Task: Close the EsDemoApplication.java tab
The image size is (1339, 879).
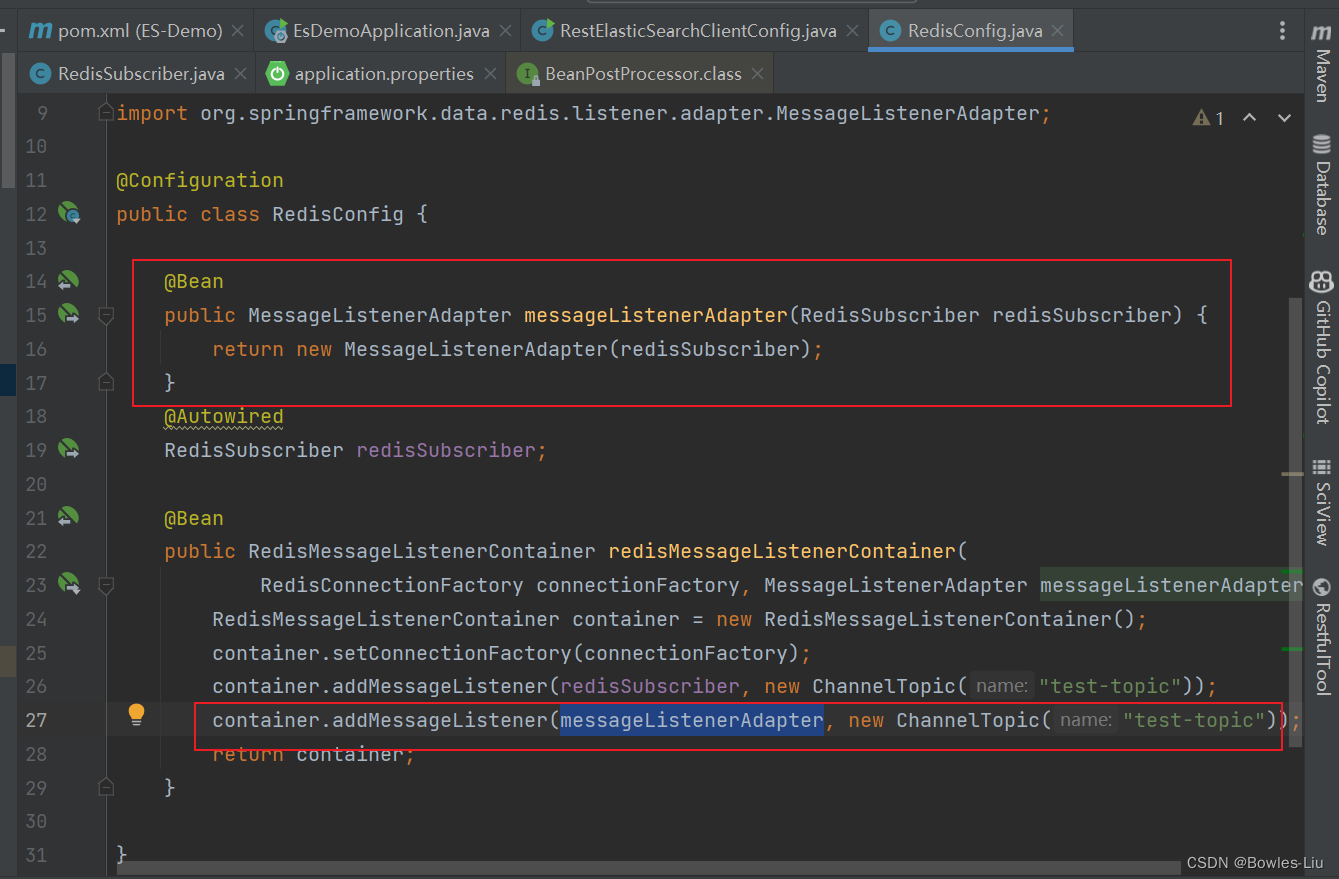Action: click(x=505, y=31)
